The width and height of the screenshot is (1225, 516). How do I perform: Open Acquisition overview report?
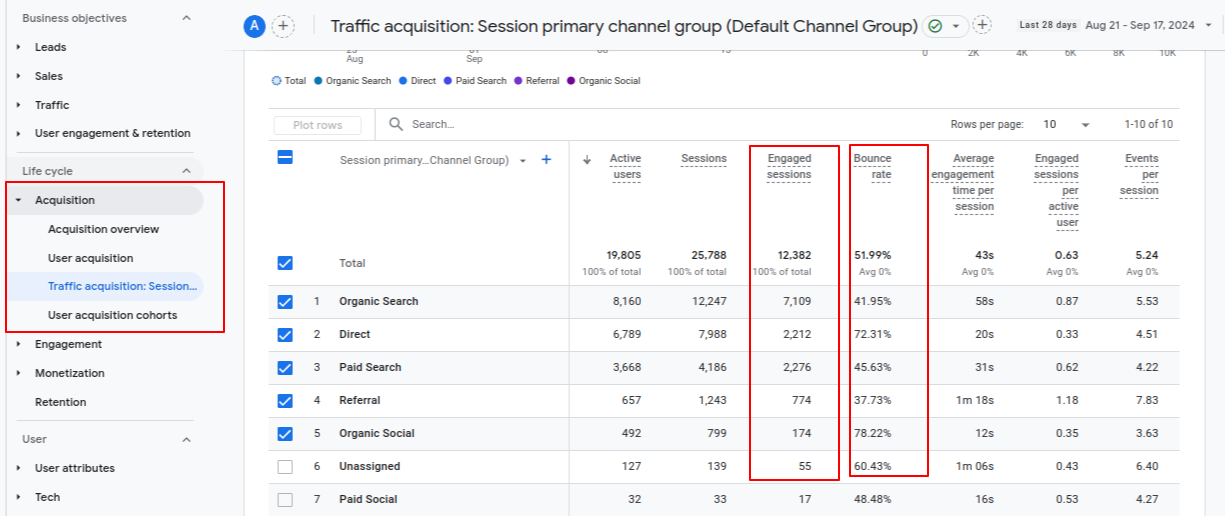[x=103, y=229]
